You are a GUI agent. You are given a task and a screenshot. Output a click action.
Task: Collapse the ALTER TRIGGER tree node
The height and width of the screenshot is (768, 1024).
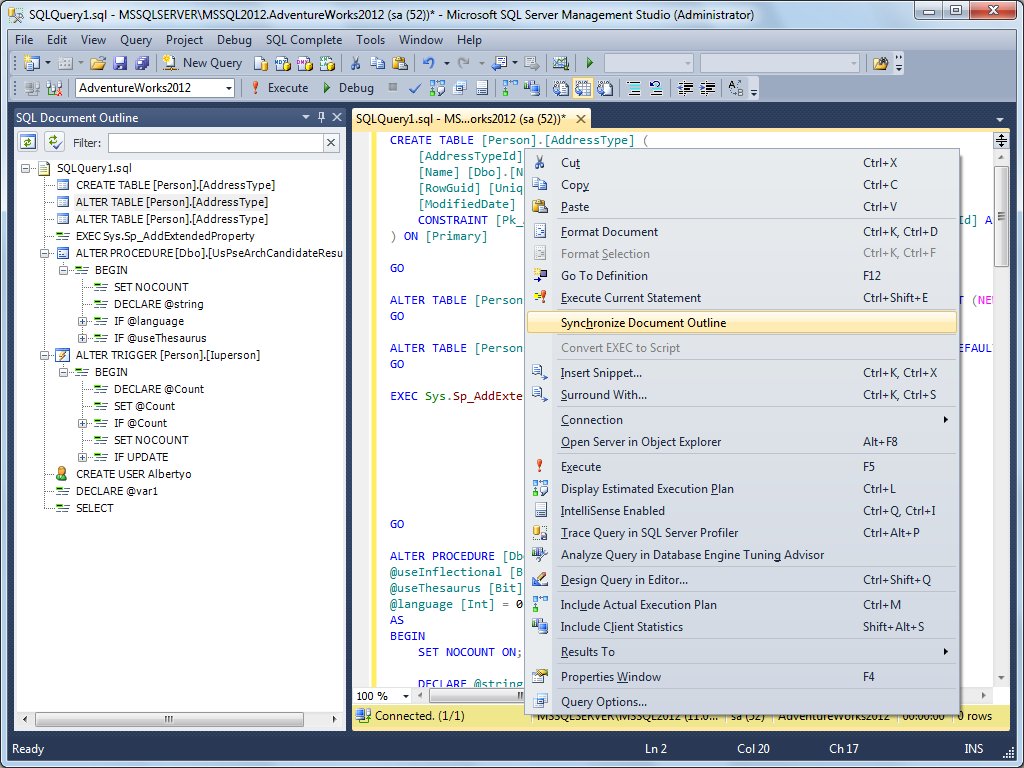point(44,355)
